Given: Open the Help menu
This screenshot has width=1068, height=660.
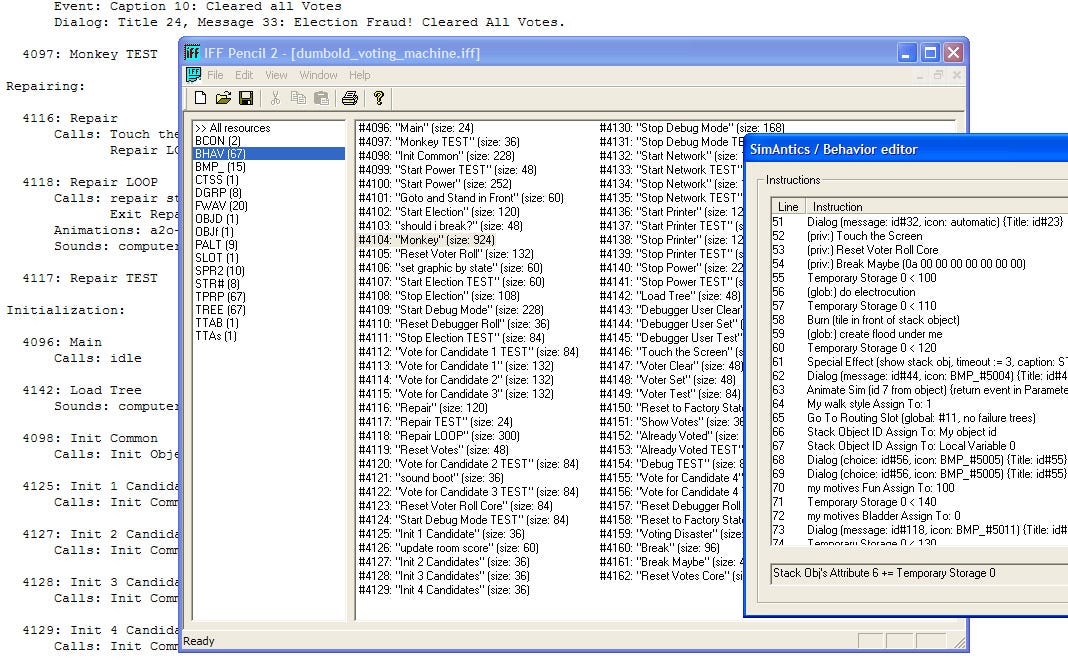Looking at the screenshot, I should (x=360, y=75).
